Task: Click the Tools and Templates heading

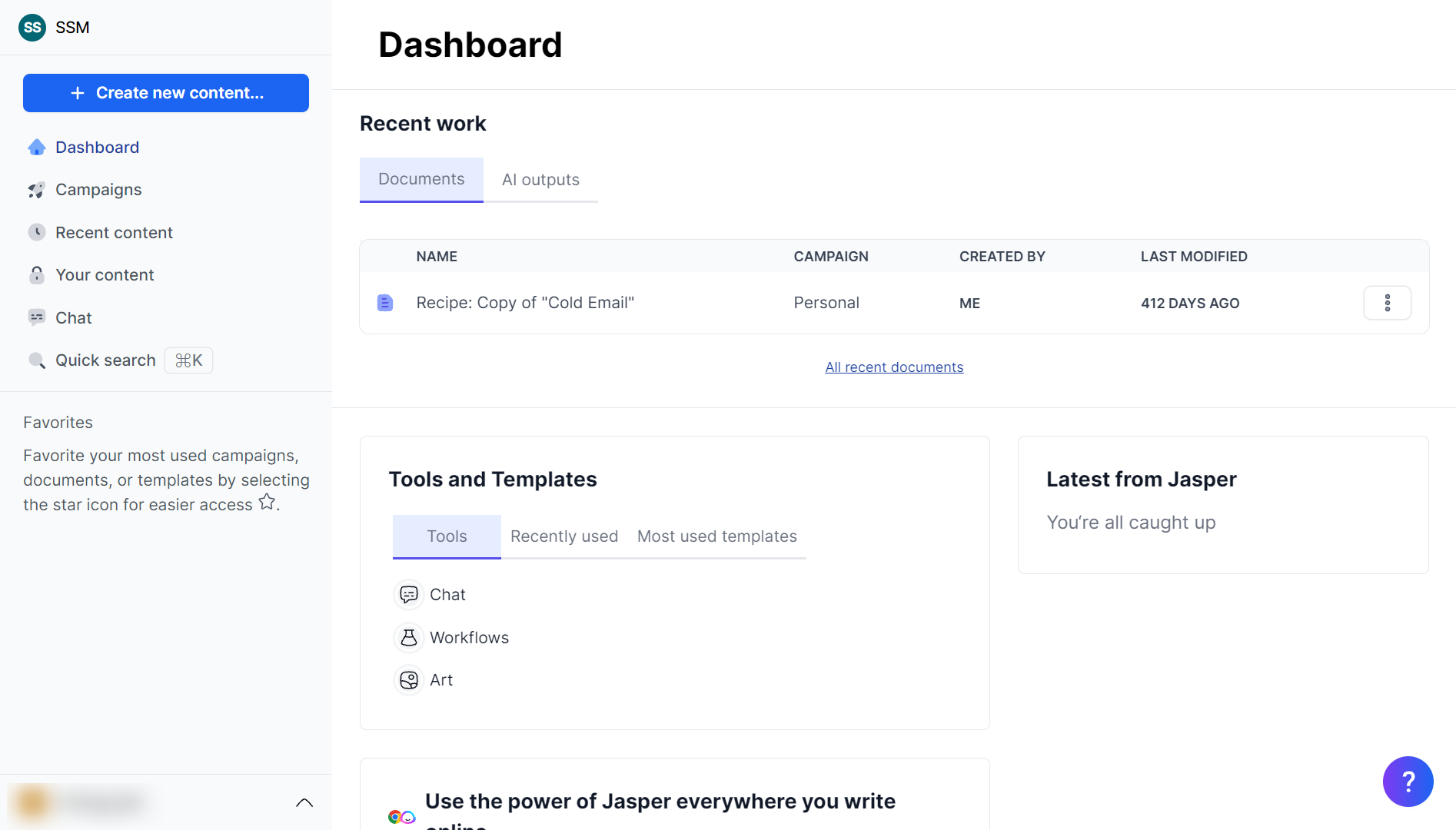Action: (x=493, y=480)
